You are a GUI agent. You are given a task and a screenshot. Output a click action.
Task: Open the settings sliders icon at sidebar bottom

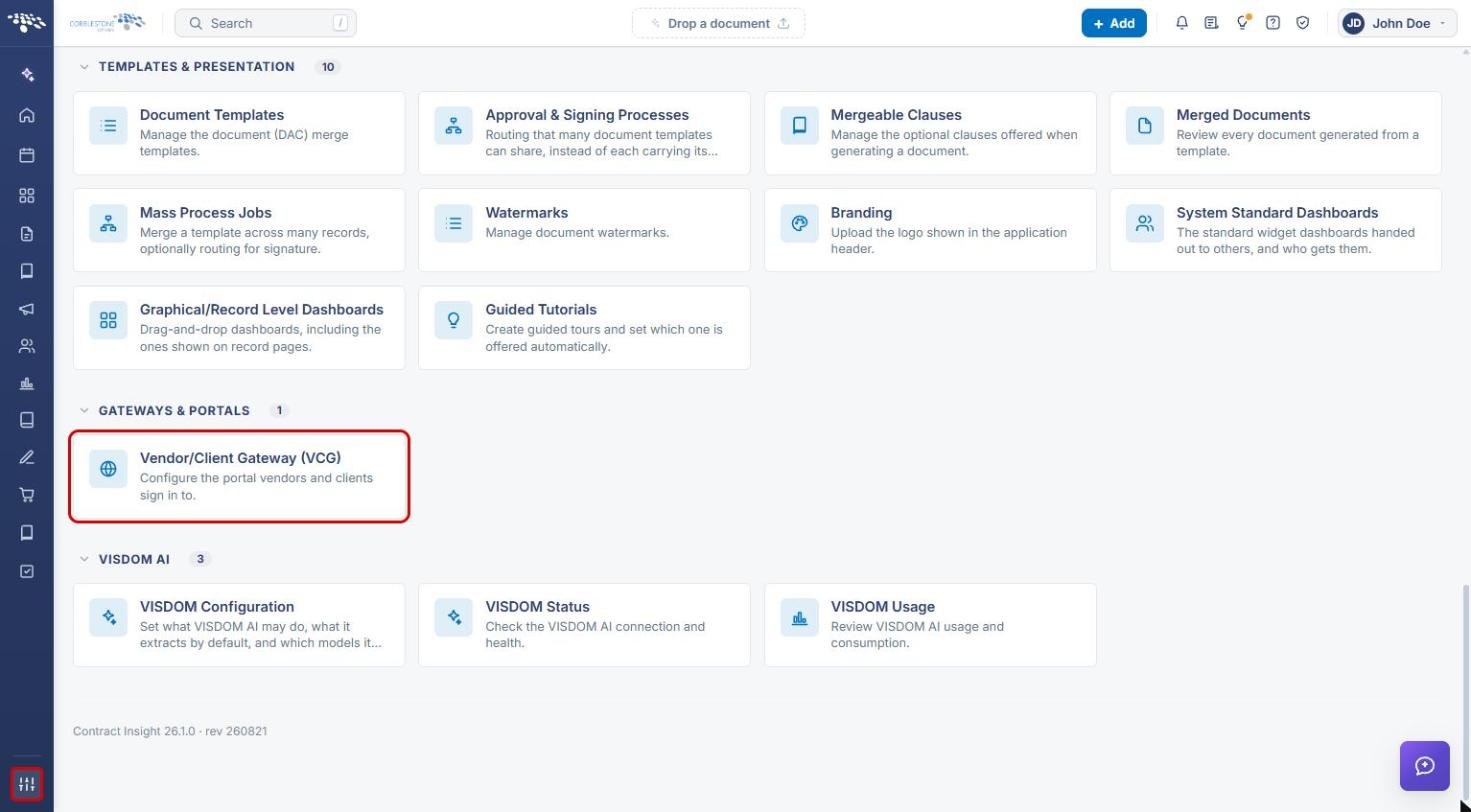[27, 784]
